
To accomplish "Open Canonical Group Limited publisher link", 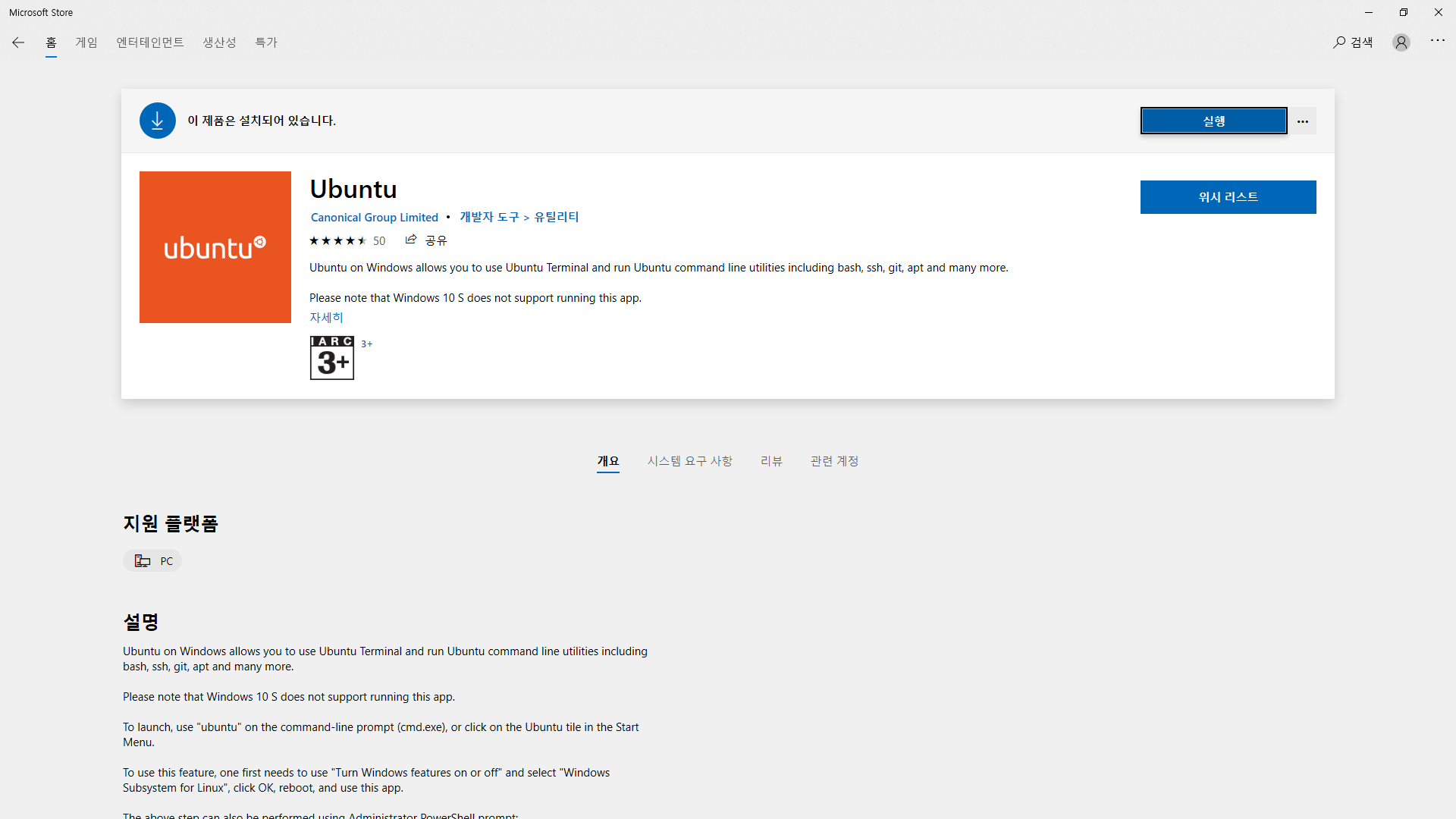I will (x=375, y=218).
